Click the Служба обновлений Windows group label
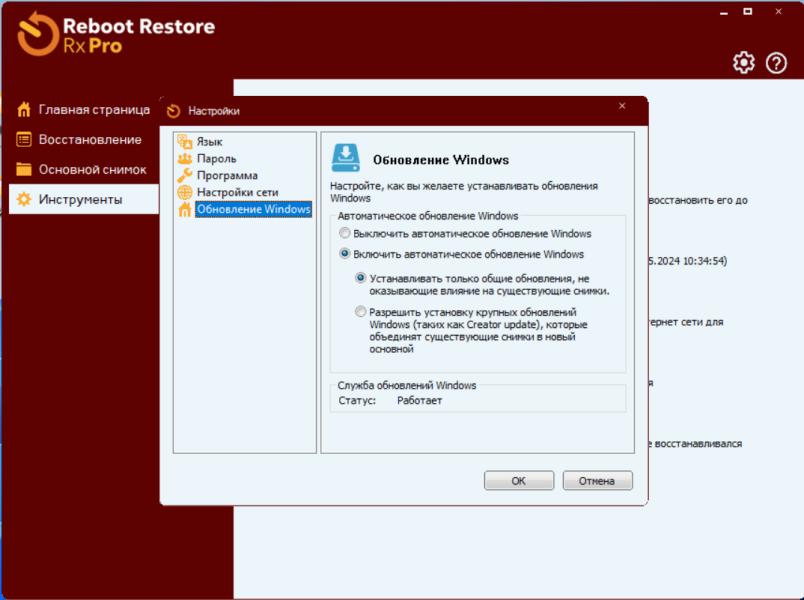This screenshot has width=804, height=600. pos(407,385)
